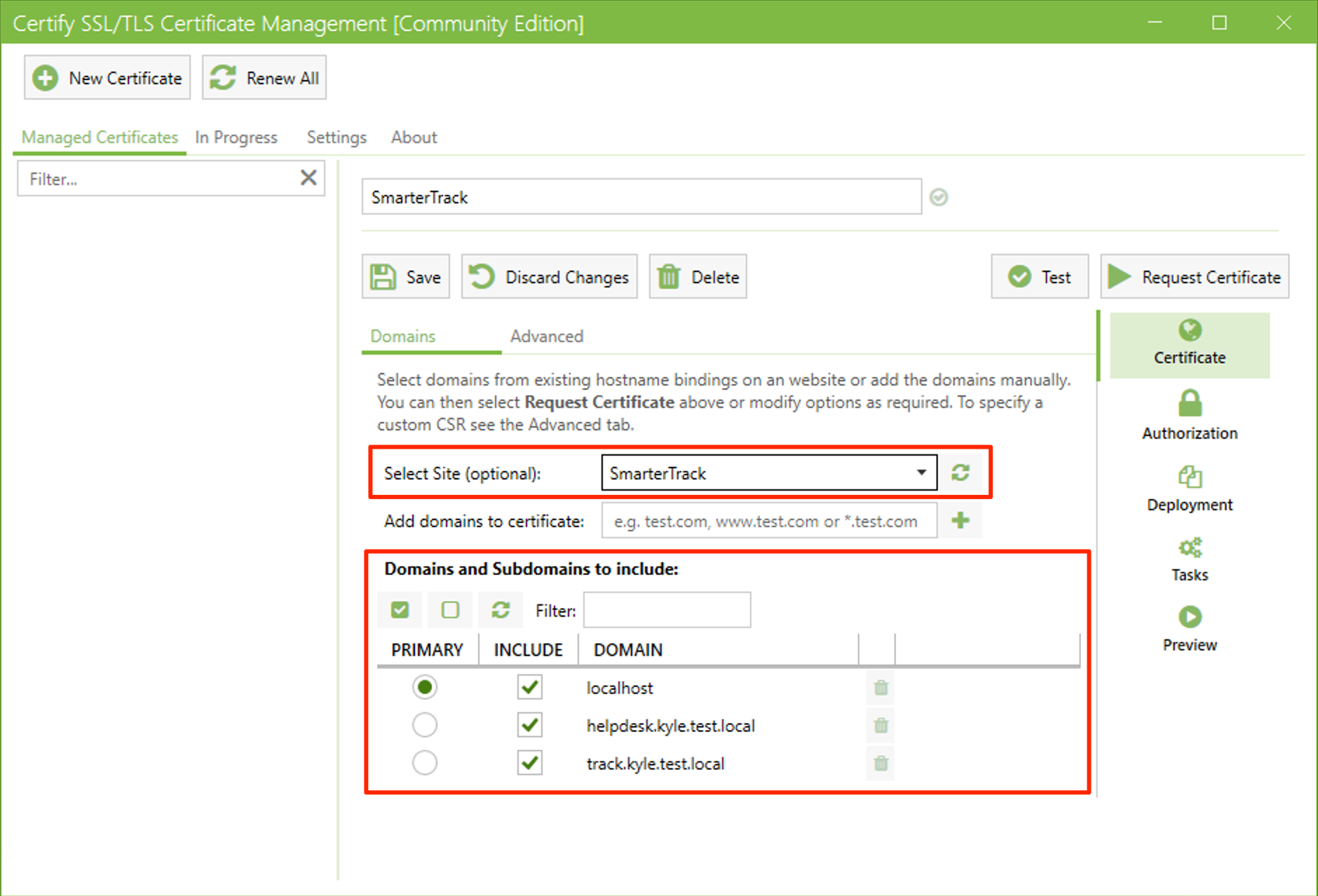Screen dimensions: 1318x896
Task: Click the DOMAIN column header
Action: 719,650
